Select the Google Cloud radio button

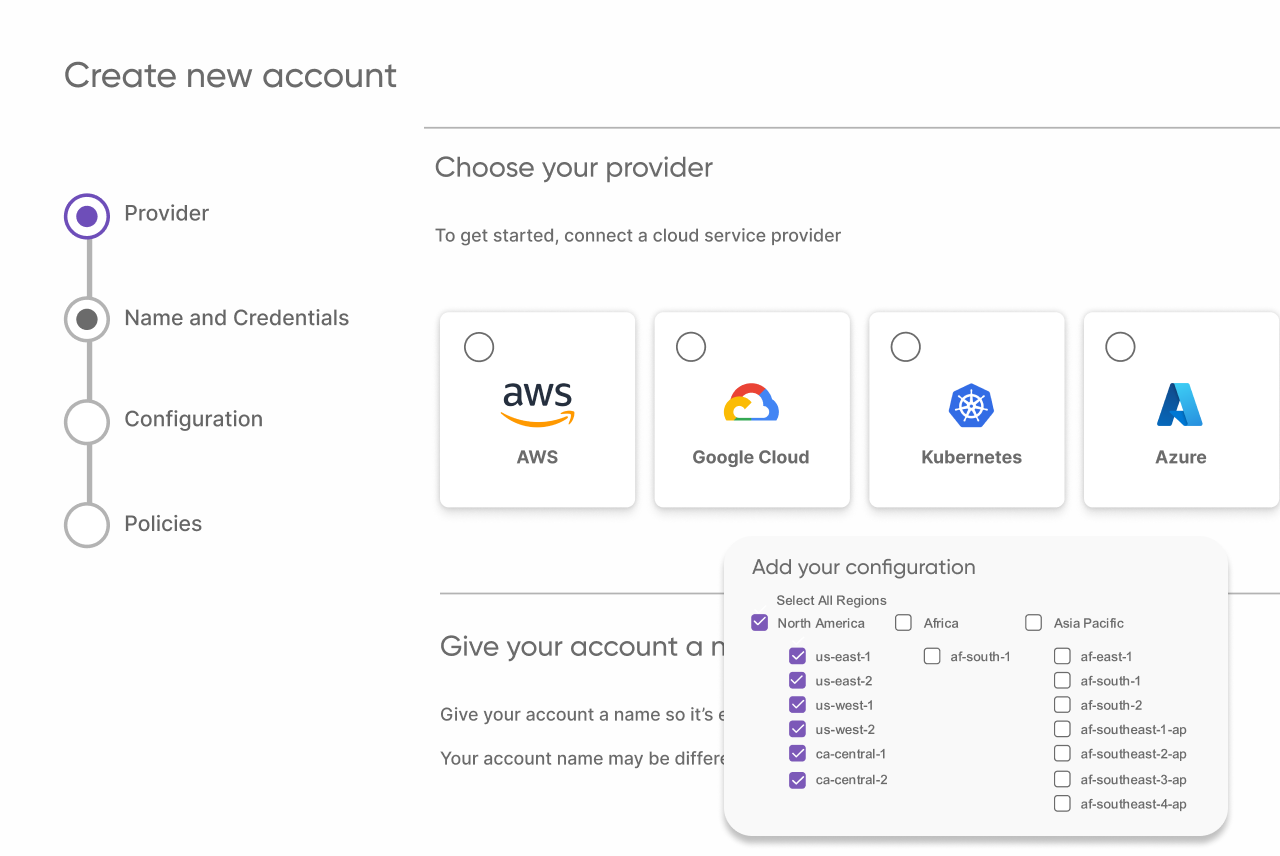click(691, 347)
